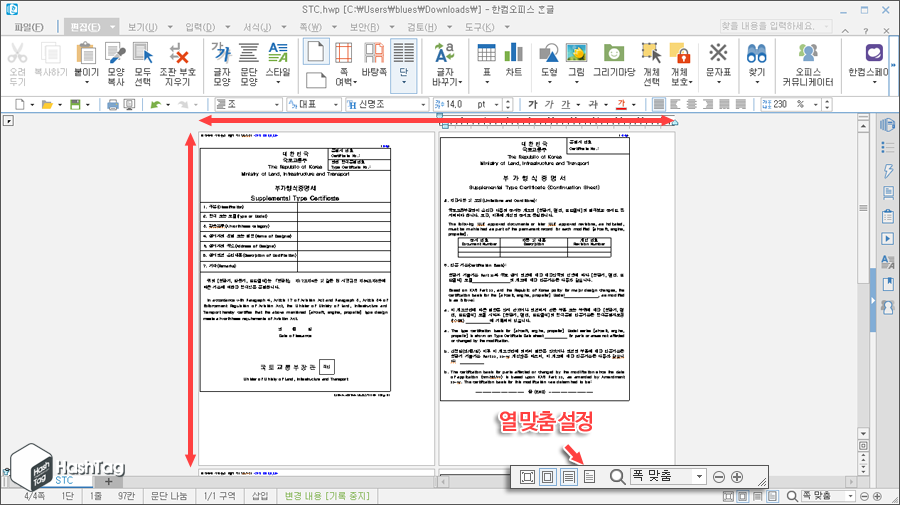Toggle italic 가 formatting
Viewport: 900px width, 505px height.
click(549, 104)
